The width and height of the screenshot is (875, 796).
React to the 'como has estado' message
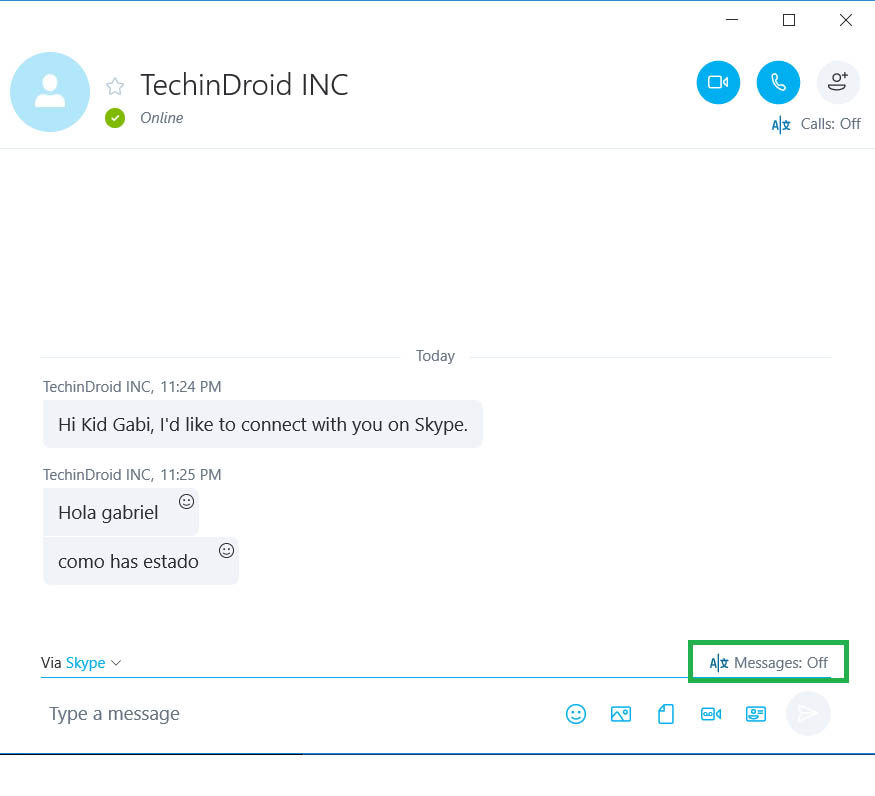(226, 550)
